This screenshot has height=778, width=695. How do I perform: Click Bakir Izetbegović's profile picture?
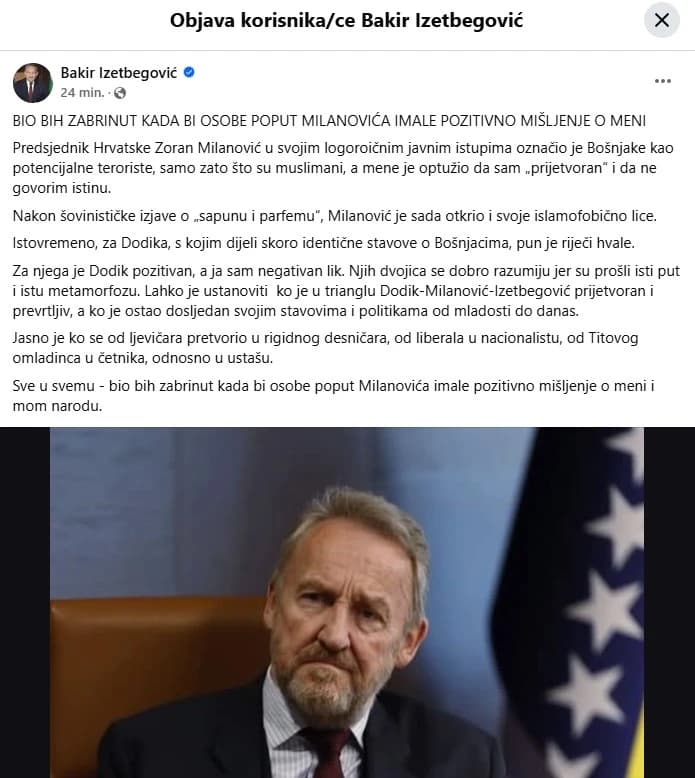[33, 82]
